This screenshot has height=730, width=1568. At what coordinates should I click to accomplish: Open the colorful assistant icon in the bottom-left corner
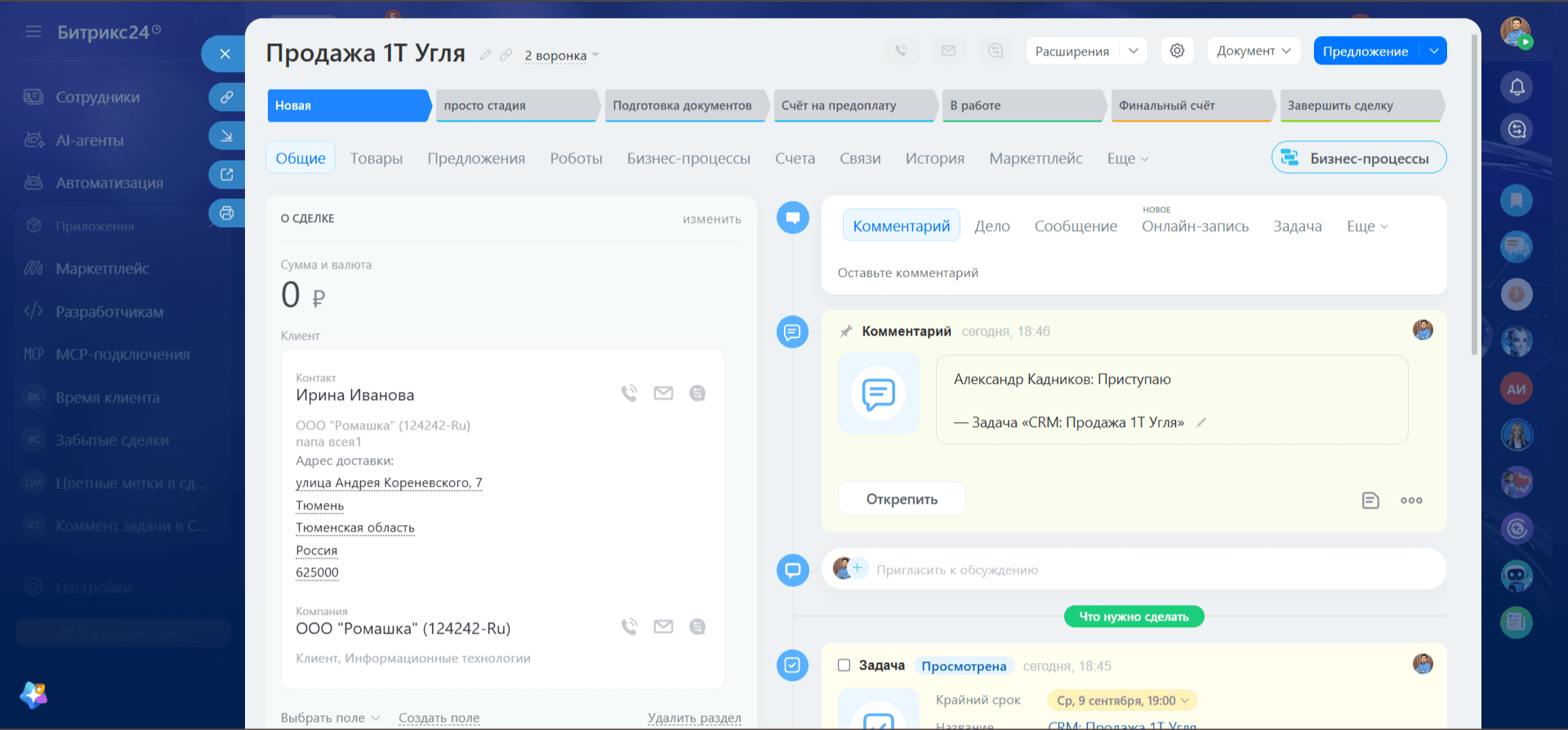click(33, 695)
